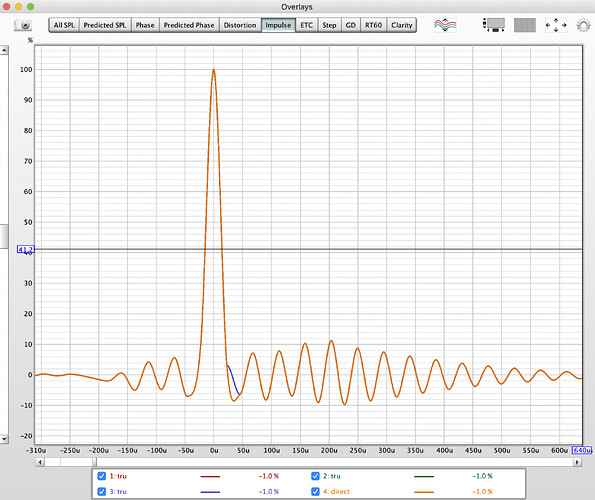Viewport: 595px width, 500px height.
Task: Switch to the All SPL tab
Action: pyautogui.click(x=64, y=25)
